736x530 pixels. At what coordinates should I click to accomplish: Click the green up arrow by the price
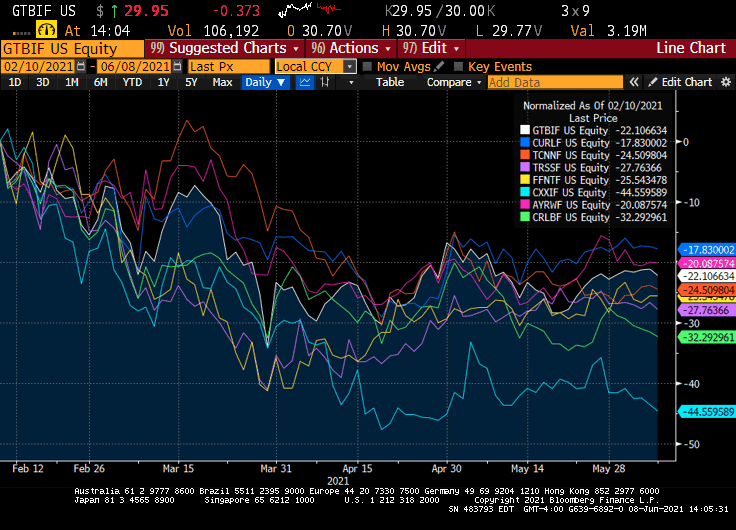(114, 10)
